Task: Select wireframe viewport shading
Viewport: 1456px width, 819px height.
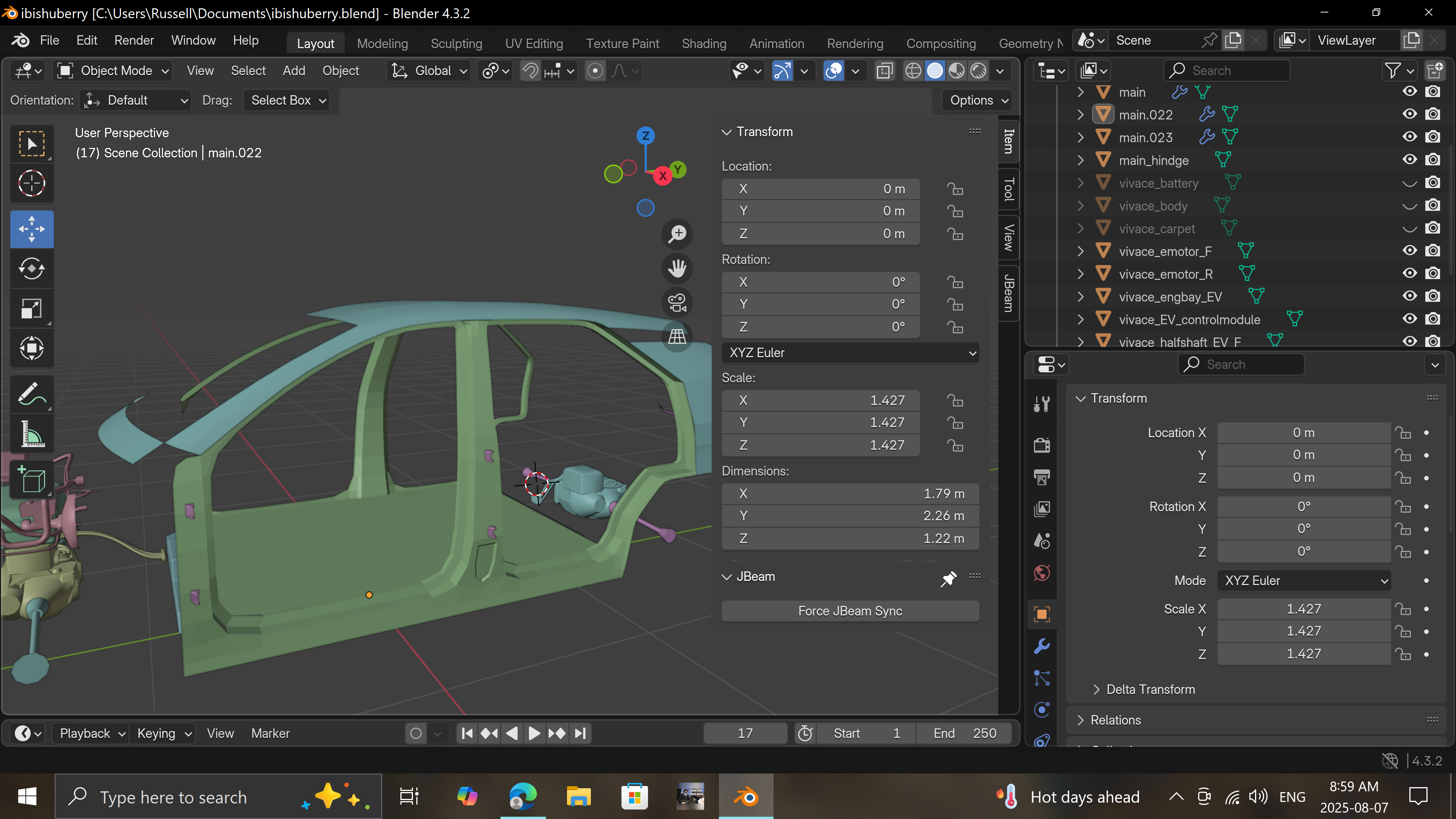Action: coord(913,71)
